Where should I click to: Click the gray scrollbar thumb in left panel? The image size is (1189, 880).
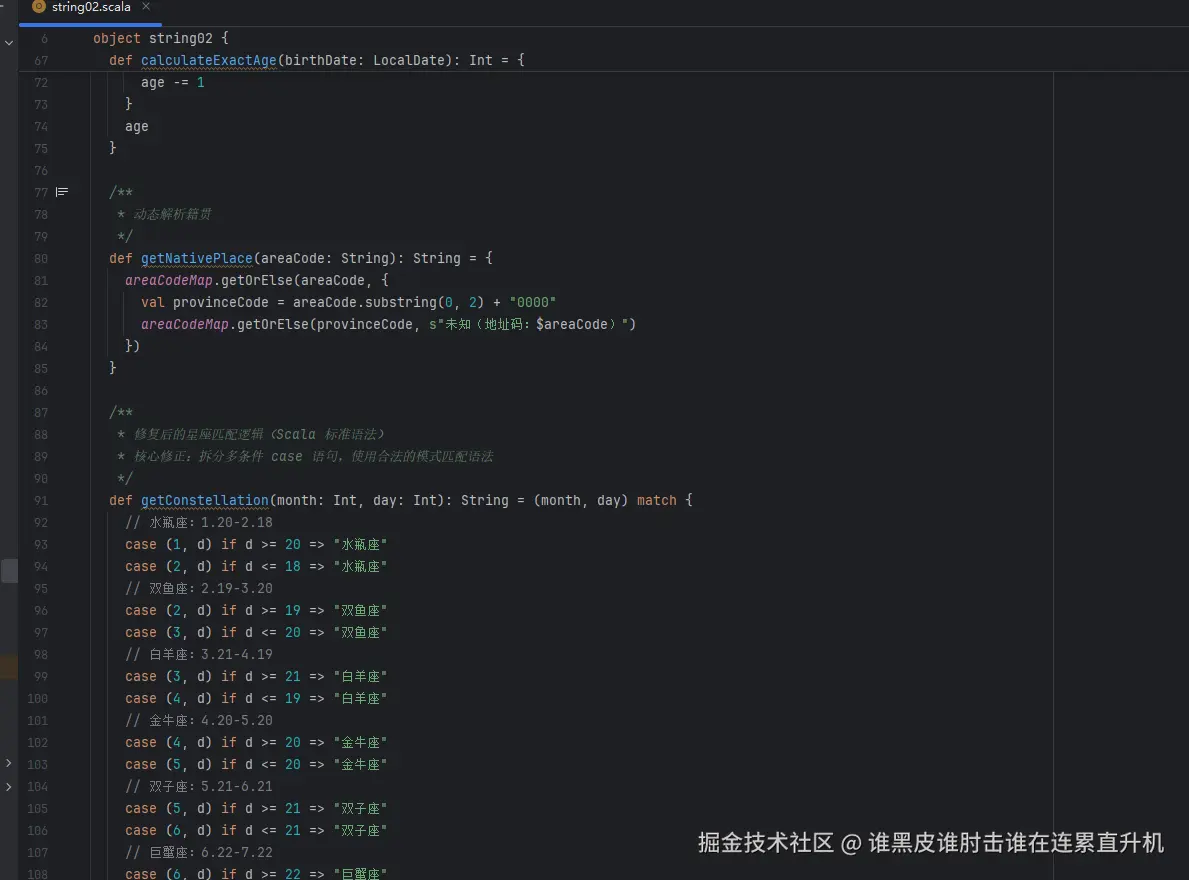[x=9, y=570]
